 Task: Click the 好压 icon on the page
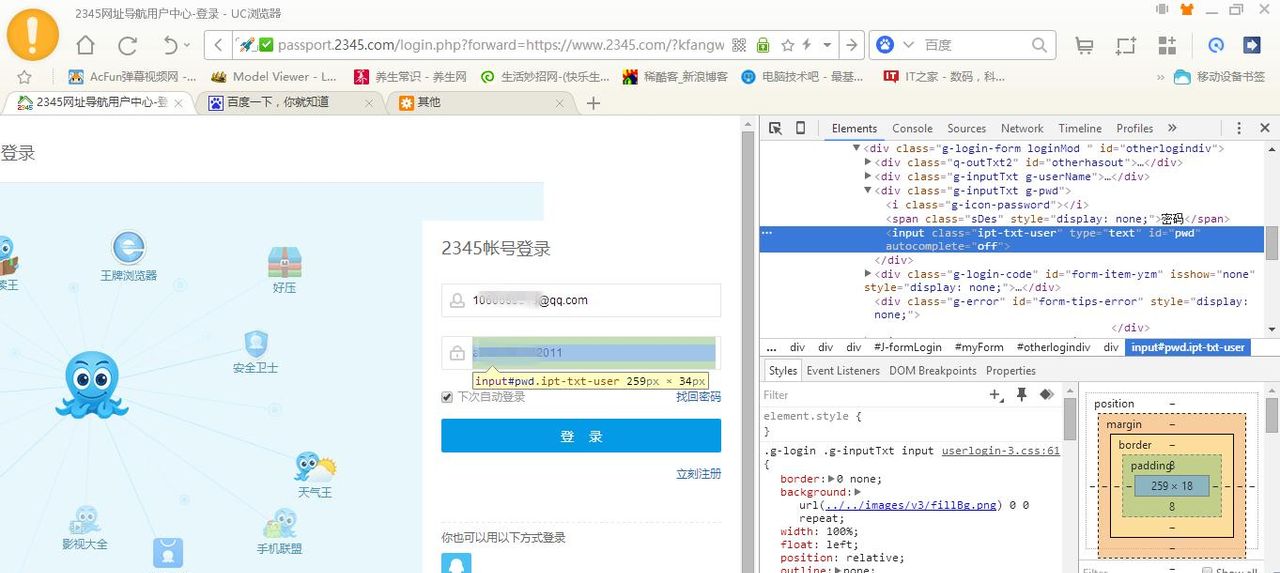[284, 262]
